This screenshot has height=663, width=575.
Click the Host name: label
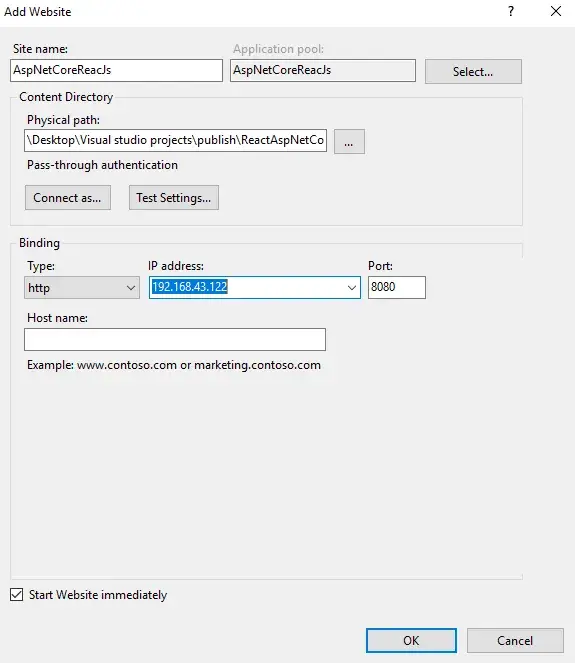[58, 318]
